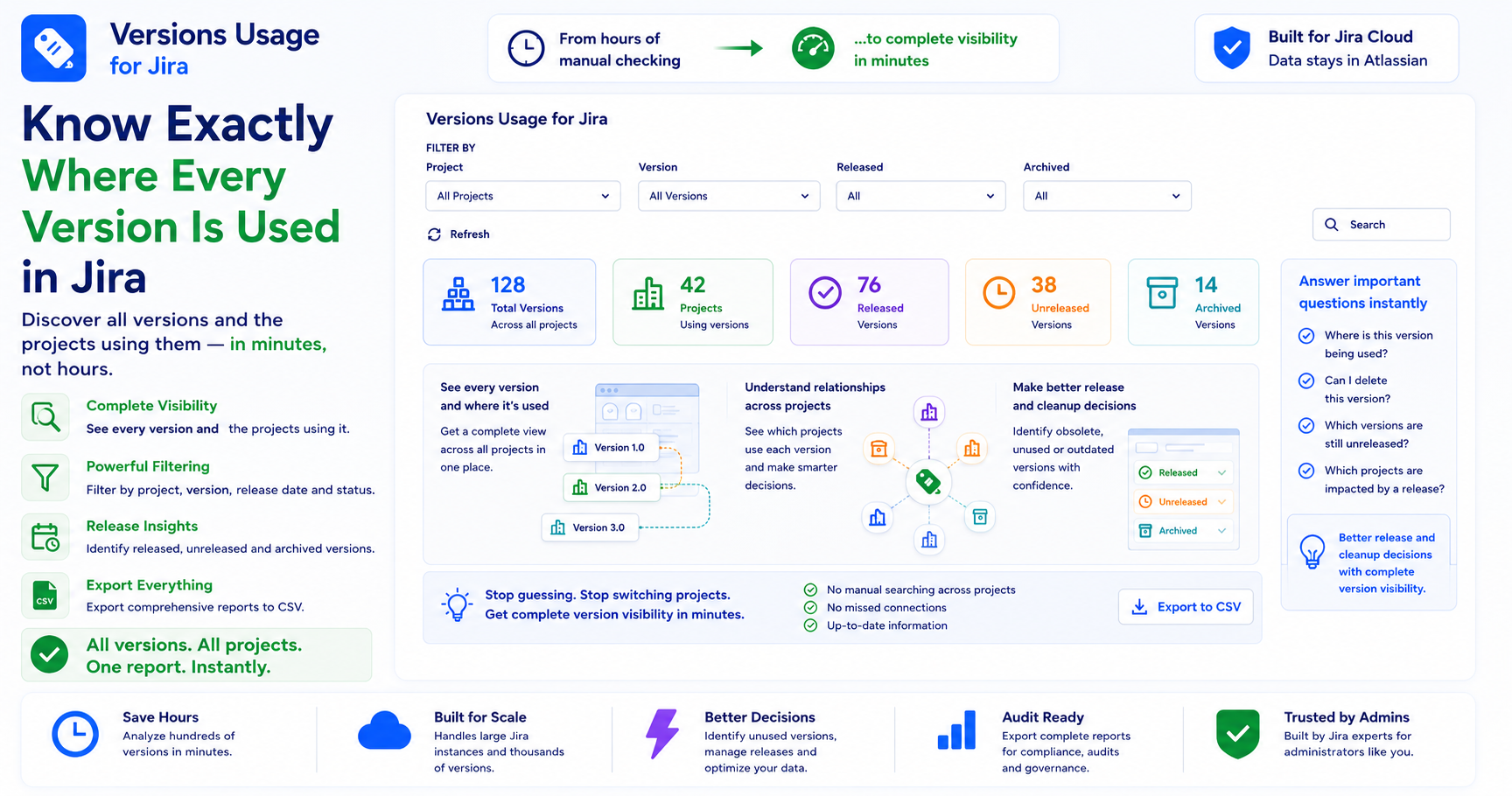
Task: Toggle the No missed connections check mark
Action: tap(810, 607)
